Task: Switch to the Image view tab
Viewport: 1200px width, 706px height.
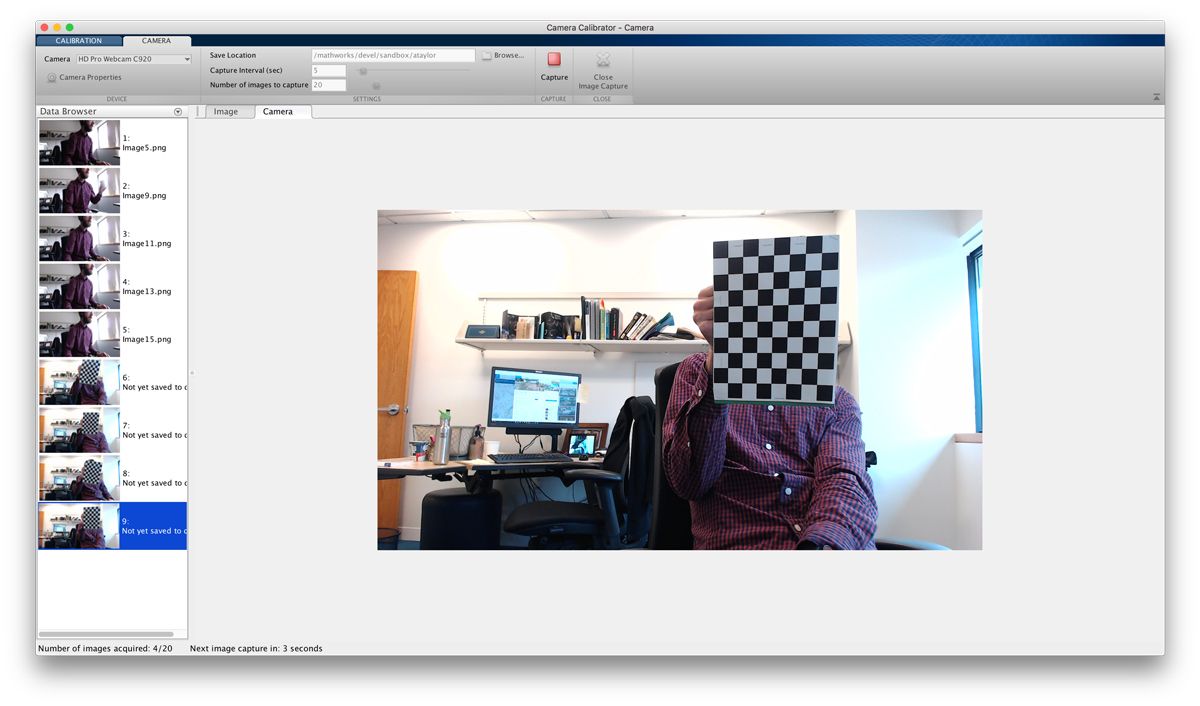Action: pyautogui.click(x=228, y=112)
